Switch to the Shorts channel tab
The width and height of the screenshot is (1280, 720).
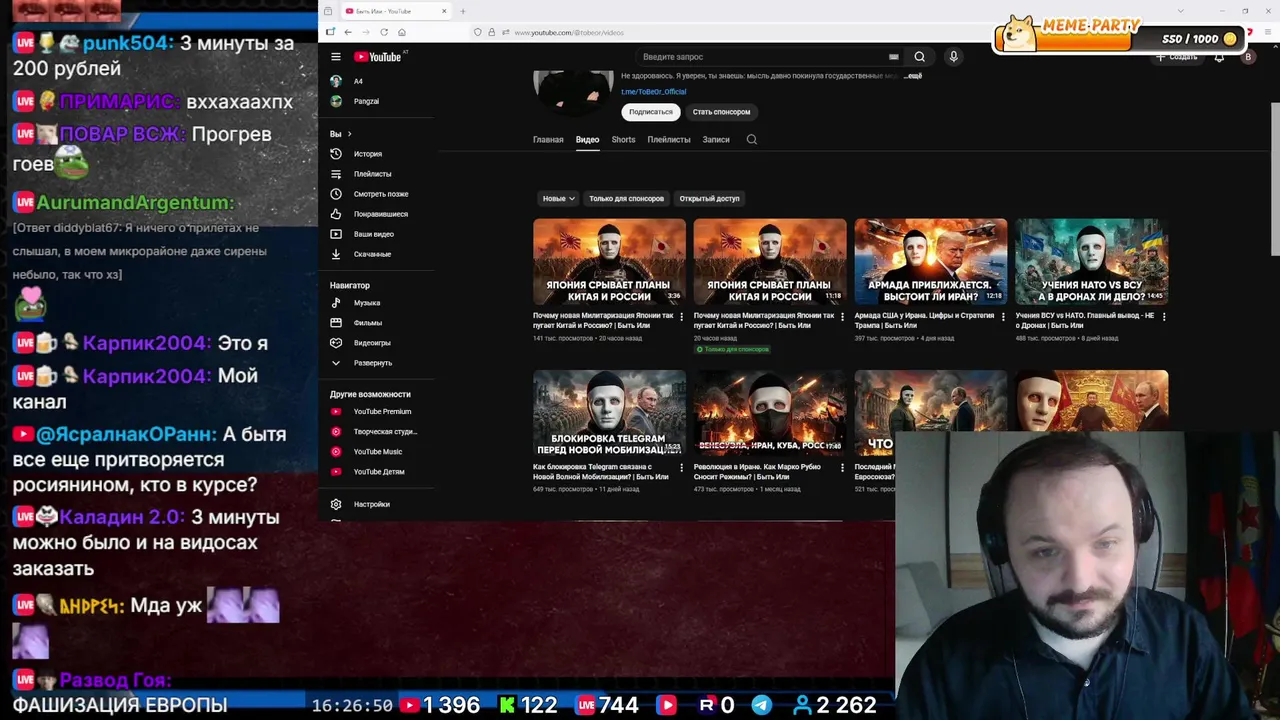(623, 140)
